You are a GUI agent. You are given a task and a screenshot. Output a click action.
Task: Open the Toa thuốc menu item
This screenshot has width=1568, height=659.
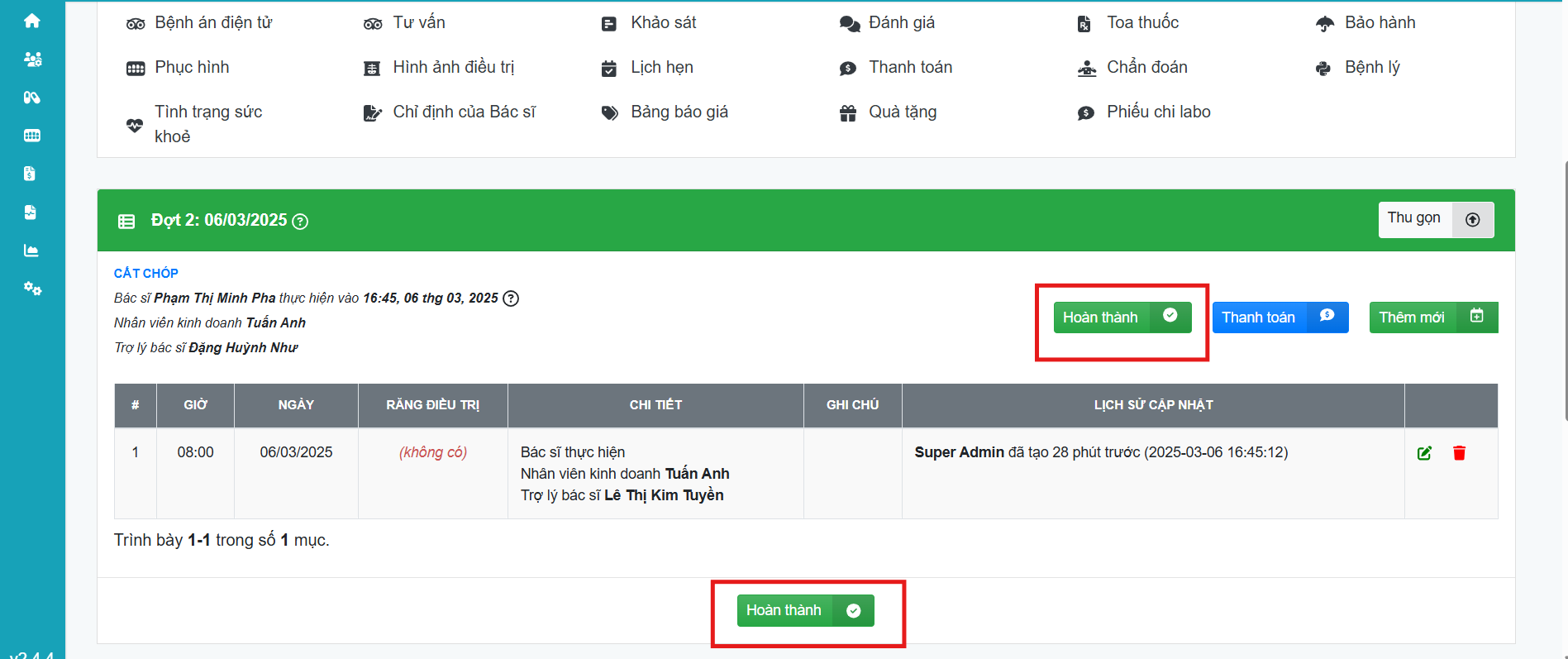click(1141, 23)
